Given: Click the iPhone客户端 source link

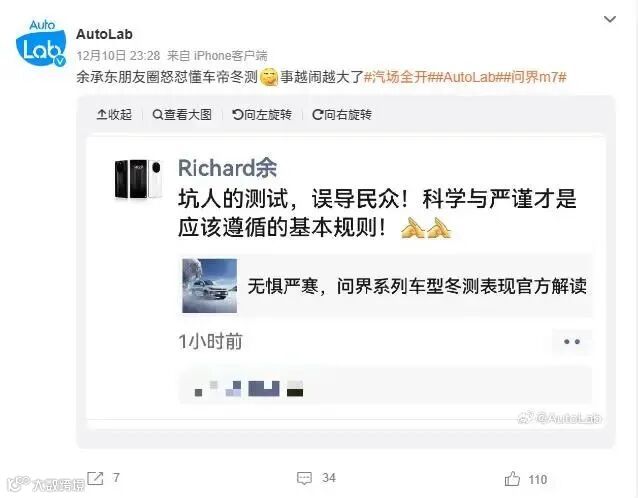Looking at the screenshot, I should [x=230, y=56].
